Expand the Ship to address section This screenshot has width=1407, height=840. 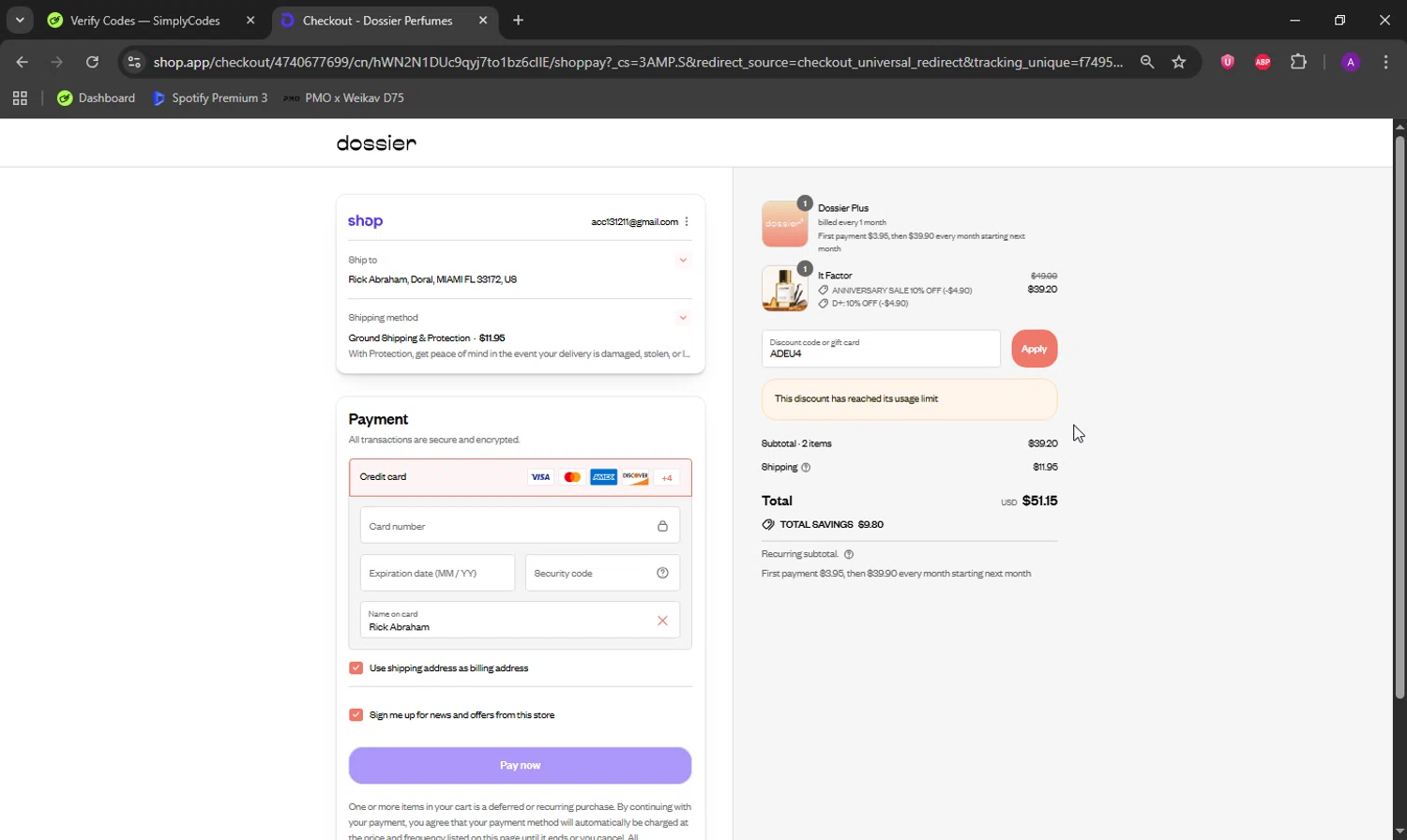tap(683, 261)
